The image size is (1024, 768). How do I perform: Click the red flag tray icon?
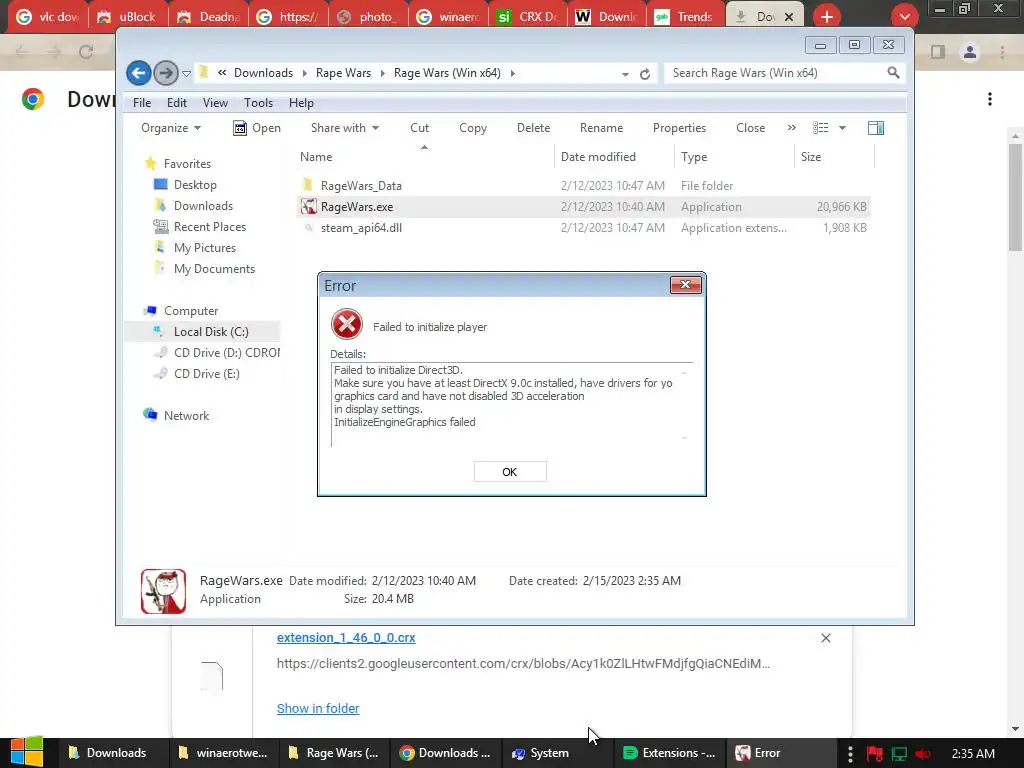coord(874,754)
